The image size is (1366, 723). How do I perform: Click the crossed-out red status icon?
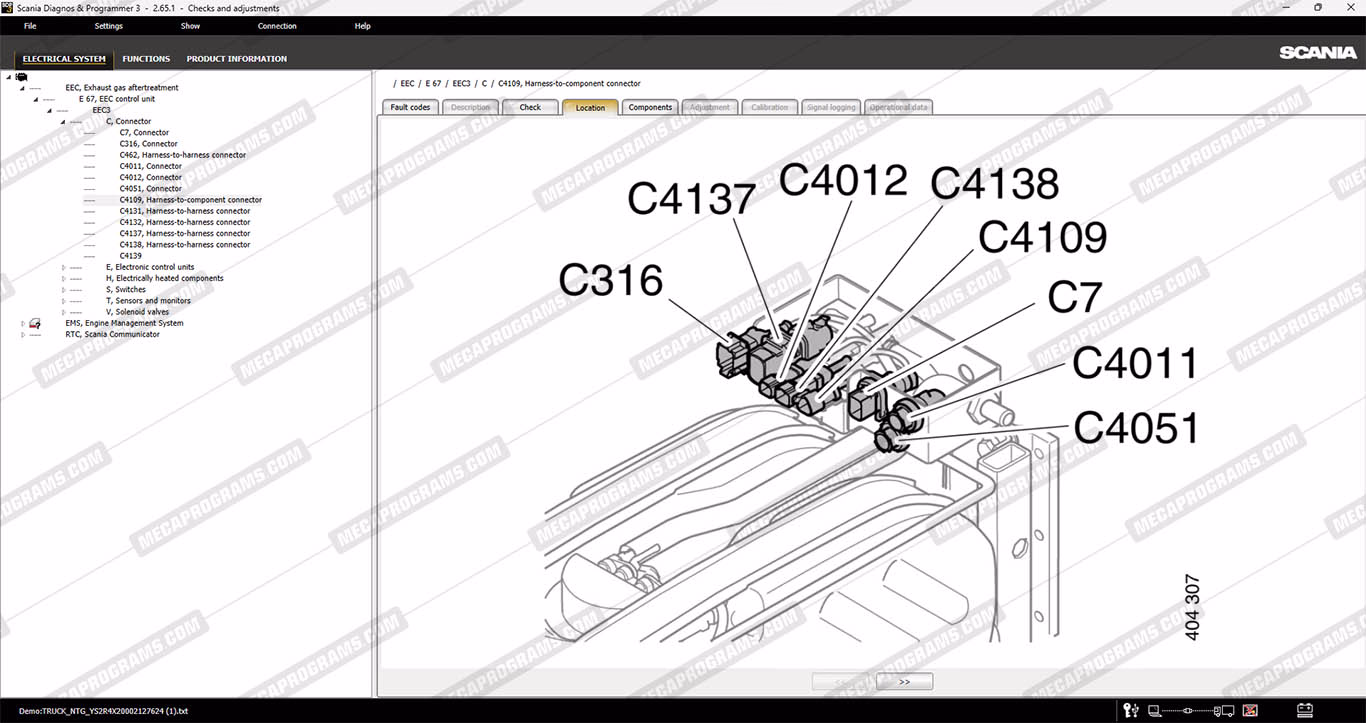[1250, 711]
